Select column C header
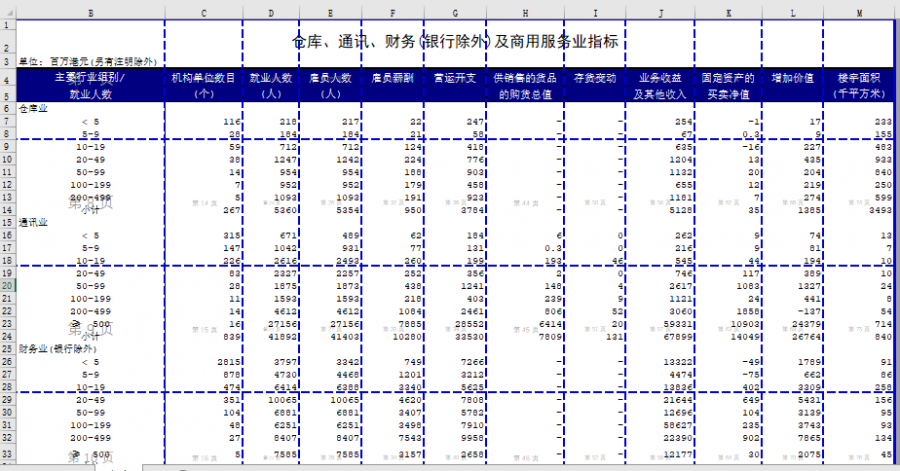 pyautogui.click(x=204, y=13)
